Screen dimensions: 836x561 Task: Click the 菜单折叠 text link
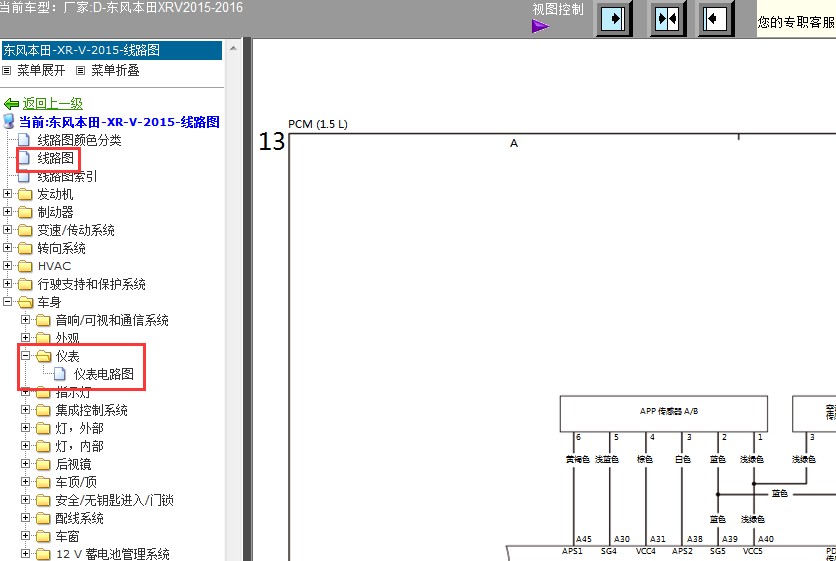point(115,70)
